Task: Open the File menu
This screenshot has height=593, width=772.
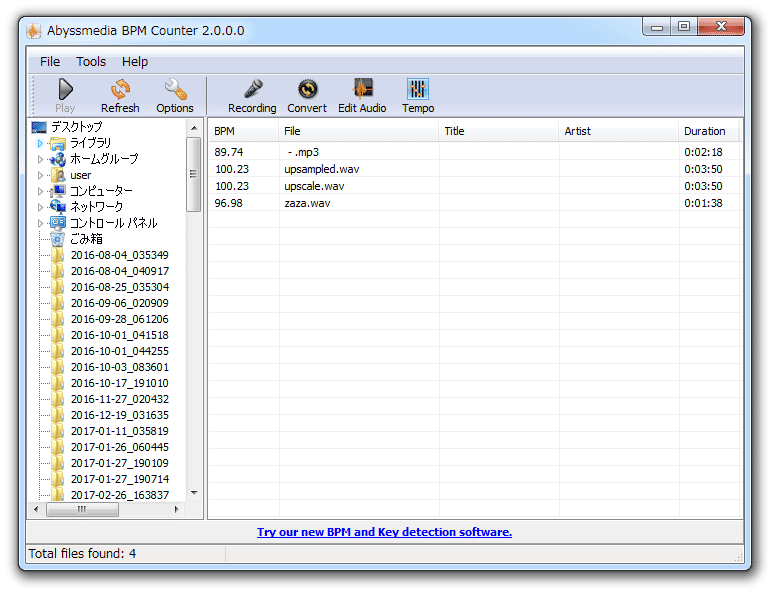Action: 50,62
